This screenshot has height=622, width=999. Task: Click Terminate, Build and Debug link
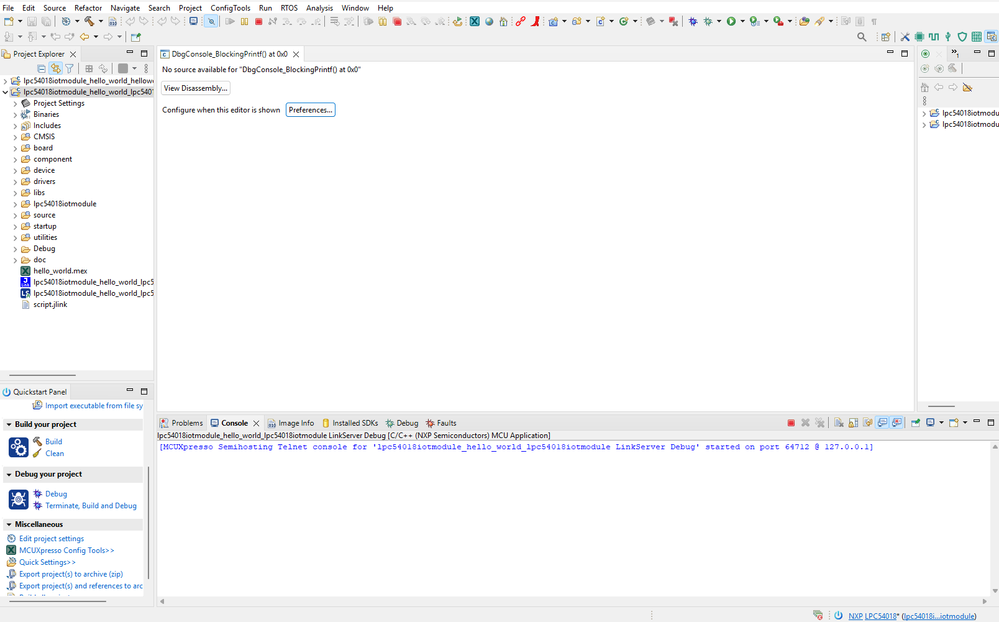point(90,506)
